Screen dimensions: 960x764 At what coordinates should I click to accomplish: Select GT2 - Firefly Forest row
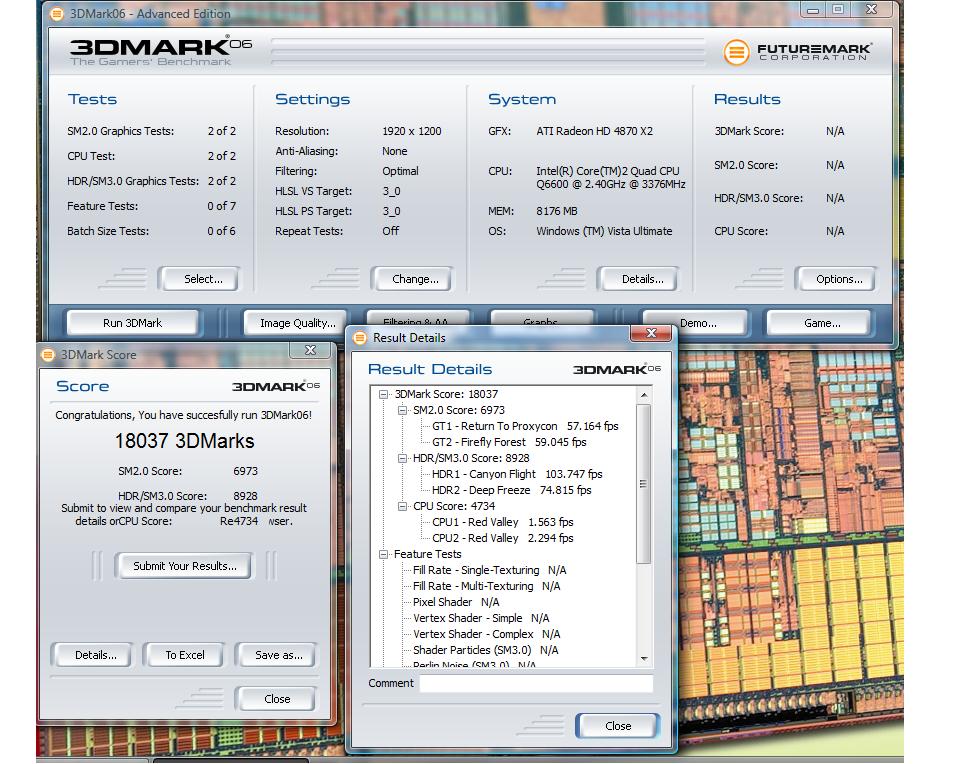pos(509,442)
